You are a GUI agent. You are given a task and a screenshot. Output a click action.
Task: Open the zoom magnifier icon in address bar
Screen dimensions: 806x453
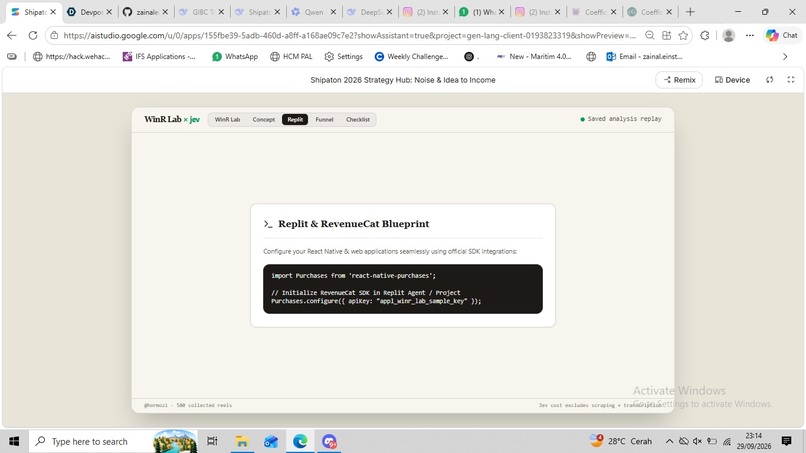pyautogui.click(x=650, y=35)
